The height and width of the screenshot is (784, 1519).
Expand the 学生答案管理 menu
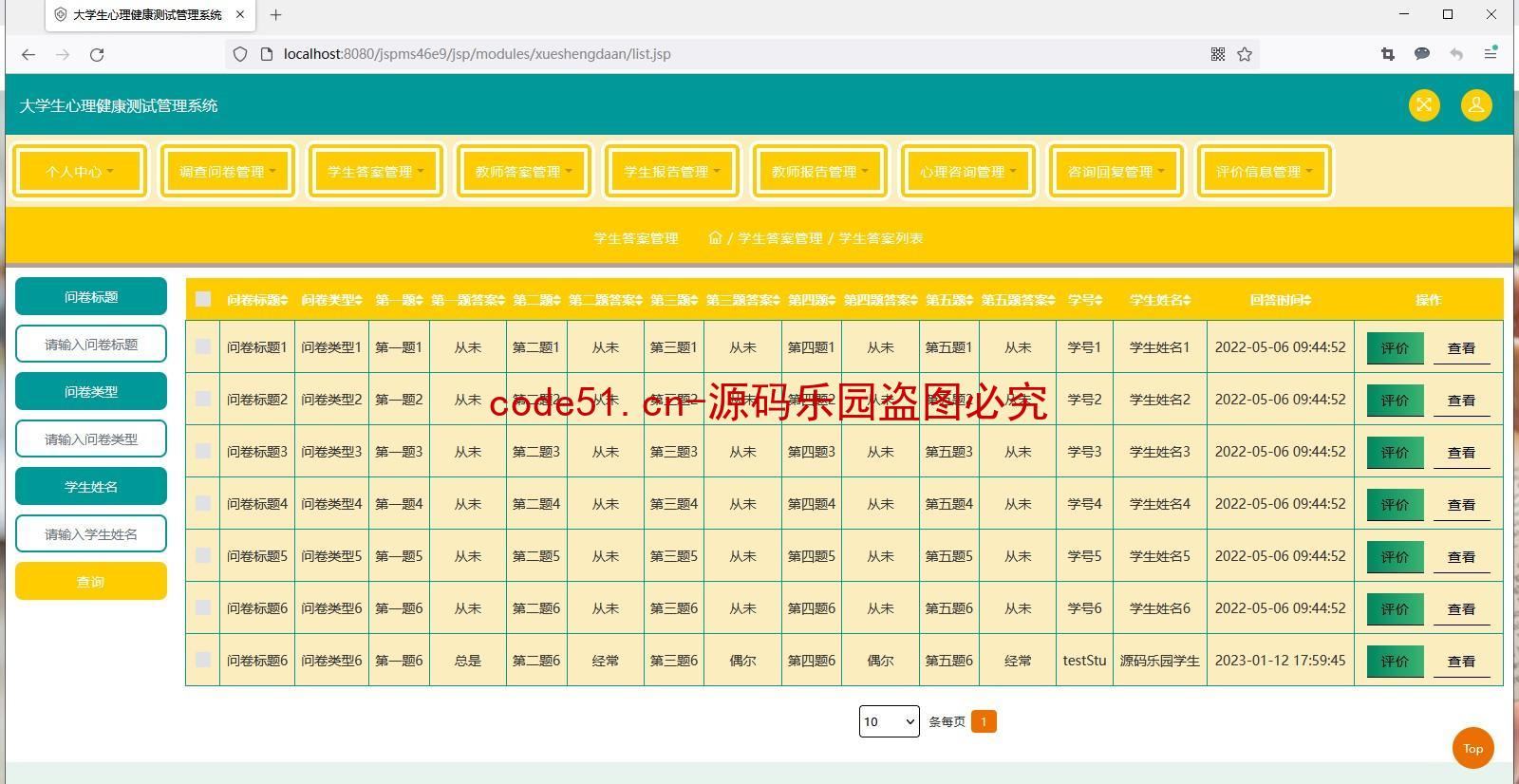(x=376, y=171)
